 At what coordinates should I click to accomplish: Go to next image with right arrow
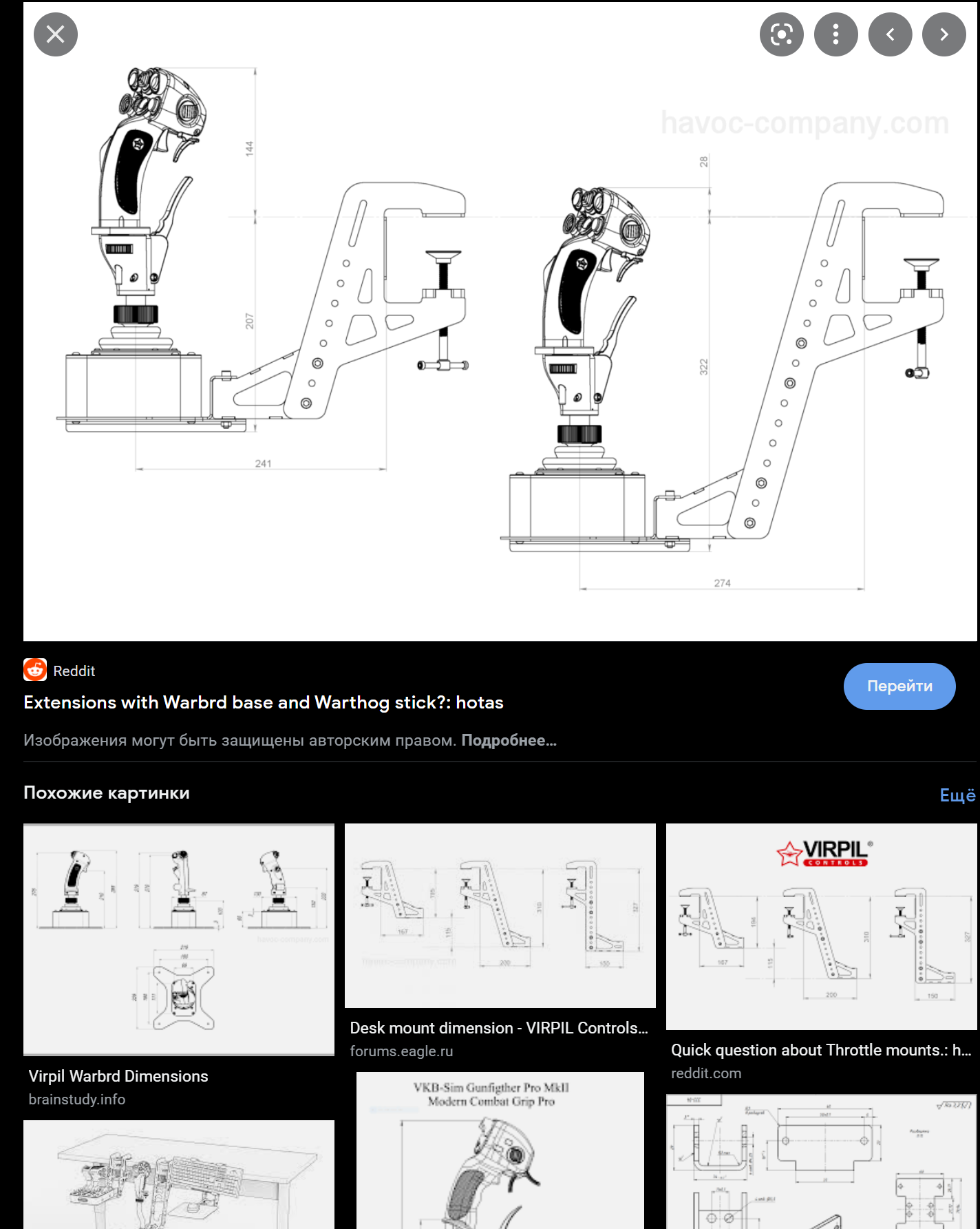click(944, 34)
